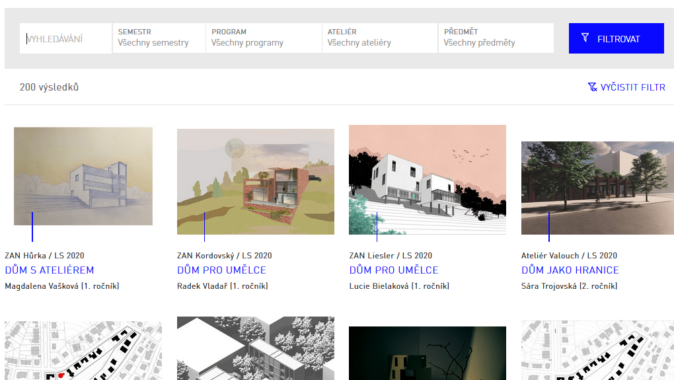Viewport: 674px width, 380px height.
Task: Open the Ateliér dropdown
Action: point(380,38)
